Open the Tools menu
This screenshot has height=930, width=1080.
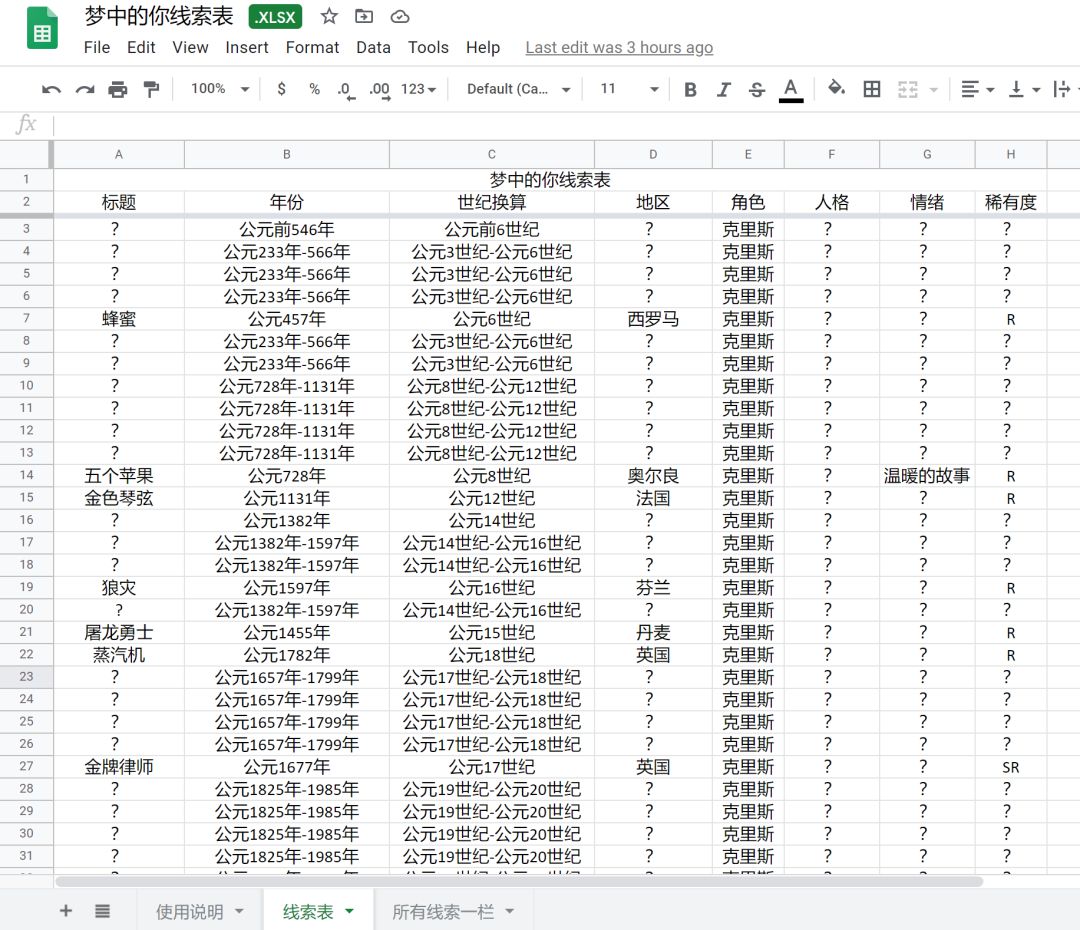click(x=428, y=48)
